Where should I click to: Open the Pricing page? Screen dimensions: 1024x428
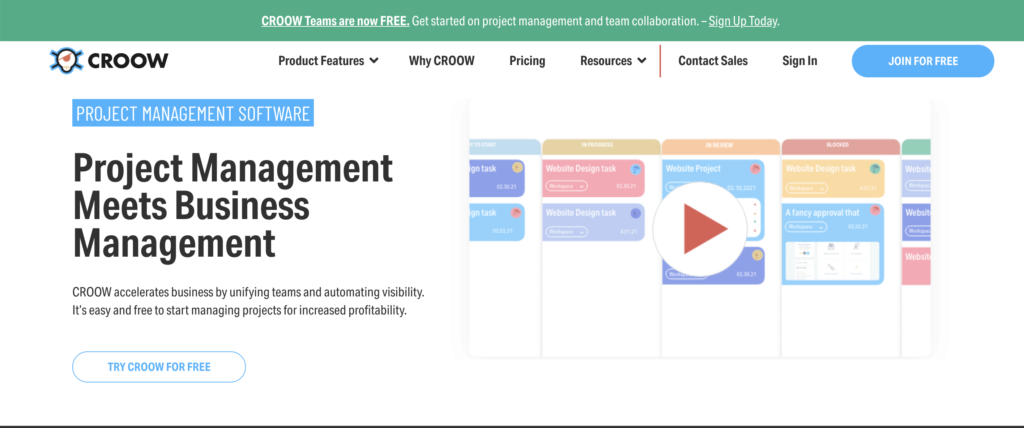tap(527, 61)
